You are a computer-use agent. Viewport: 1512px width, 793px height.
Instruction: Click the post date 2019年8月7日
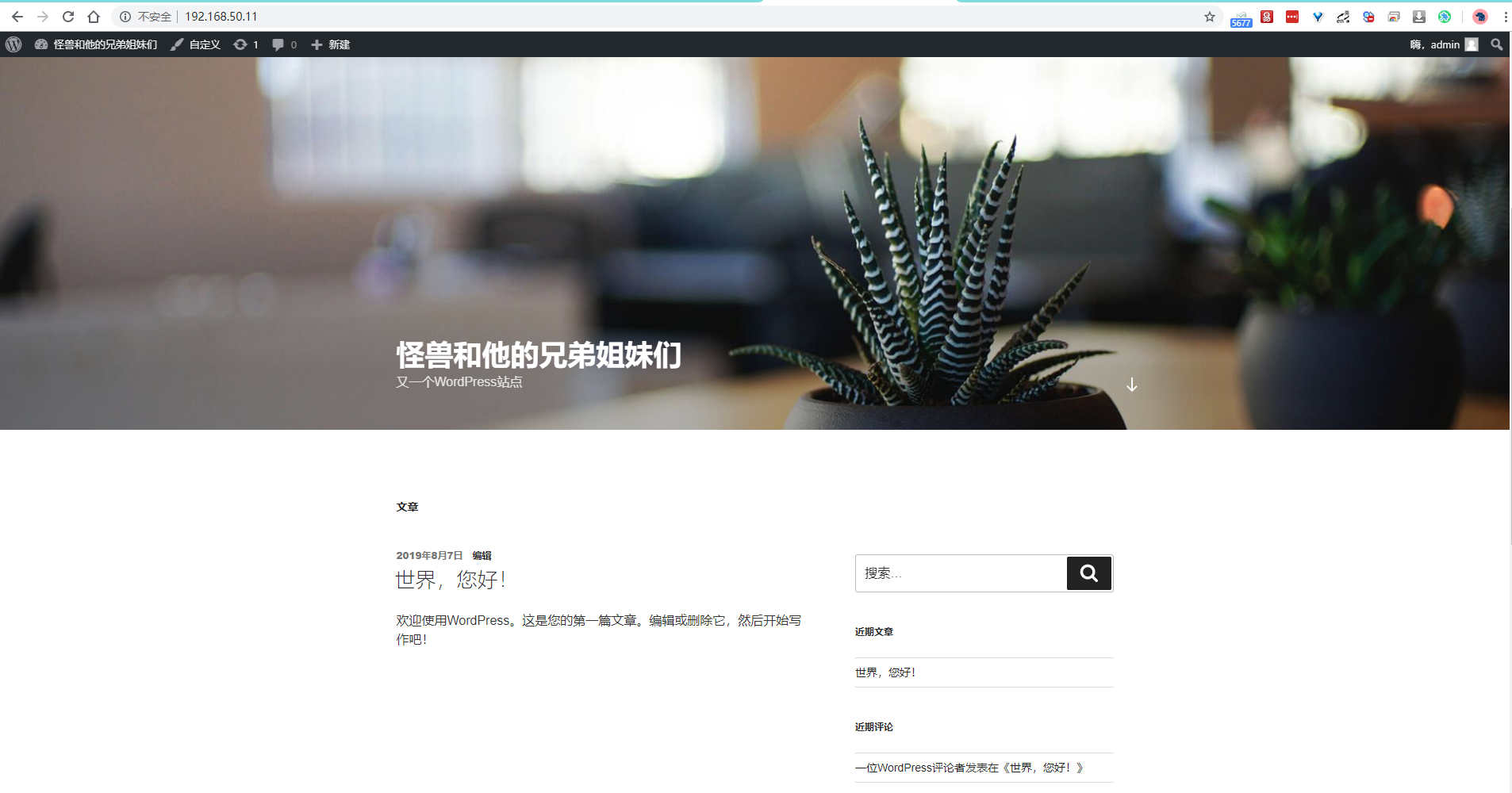pos(429,555)
